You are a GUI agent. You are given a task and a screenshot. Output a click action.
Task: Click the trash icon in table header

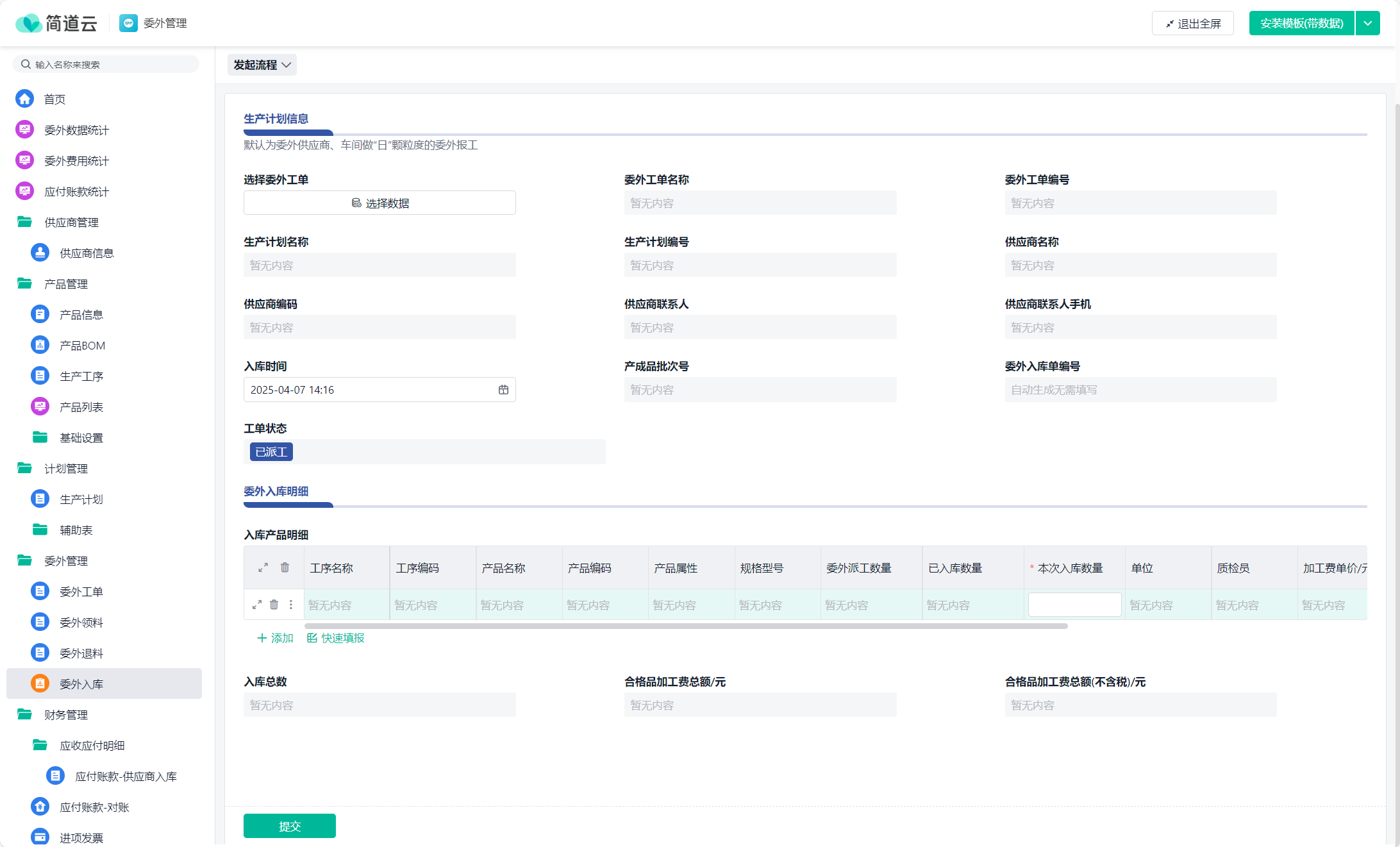click(285, 567)
